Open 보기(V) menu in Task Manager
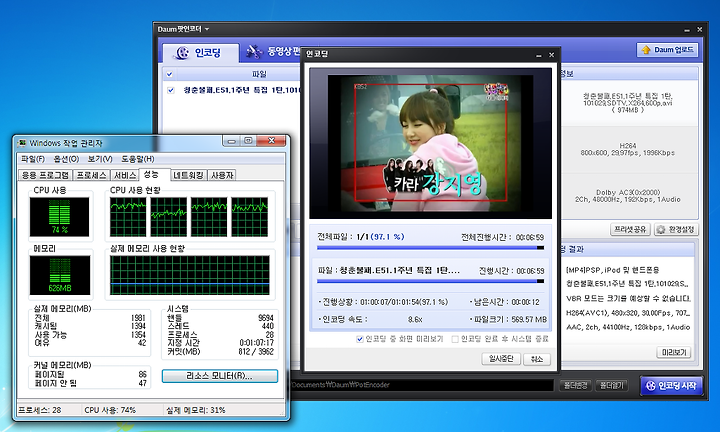This screenshot has height=432, width=720. (x=100, y=159)
